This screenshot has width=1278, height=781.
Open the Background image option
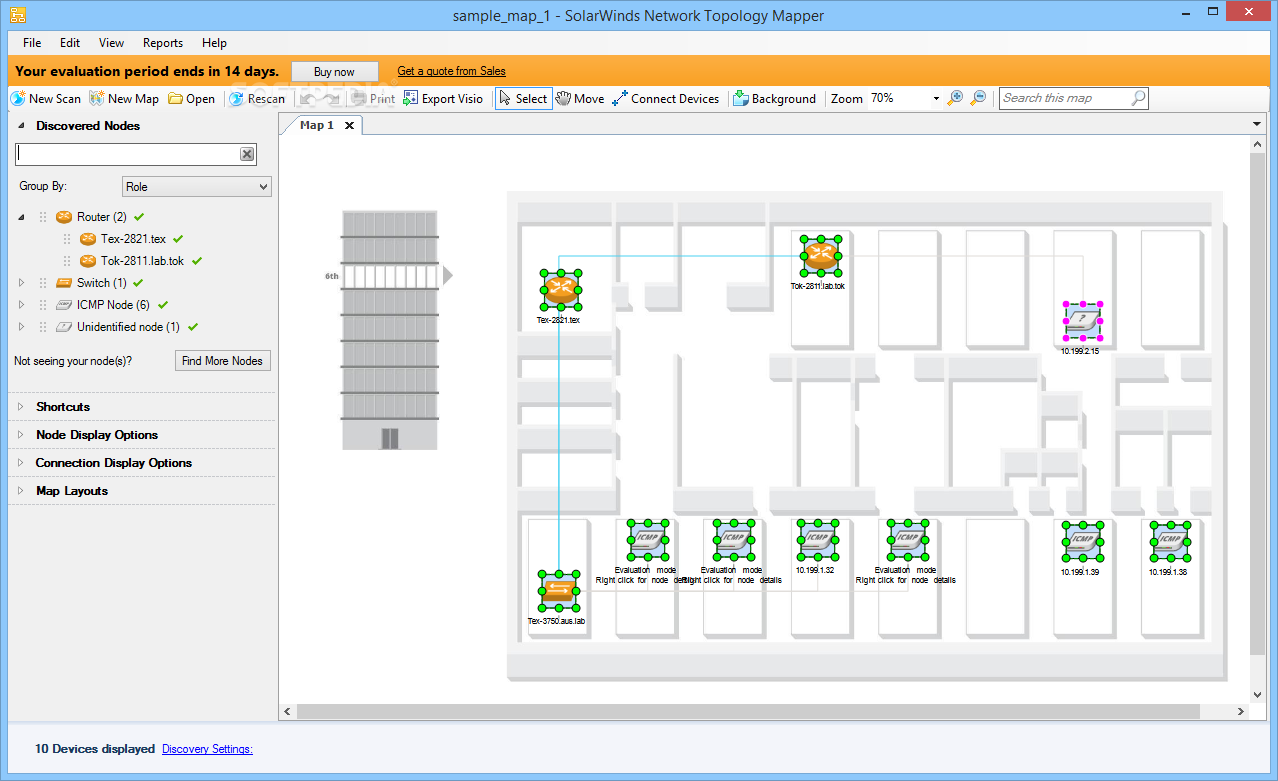(774, 98)
